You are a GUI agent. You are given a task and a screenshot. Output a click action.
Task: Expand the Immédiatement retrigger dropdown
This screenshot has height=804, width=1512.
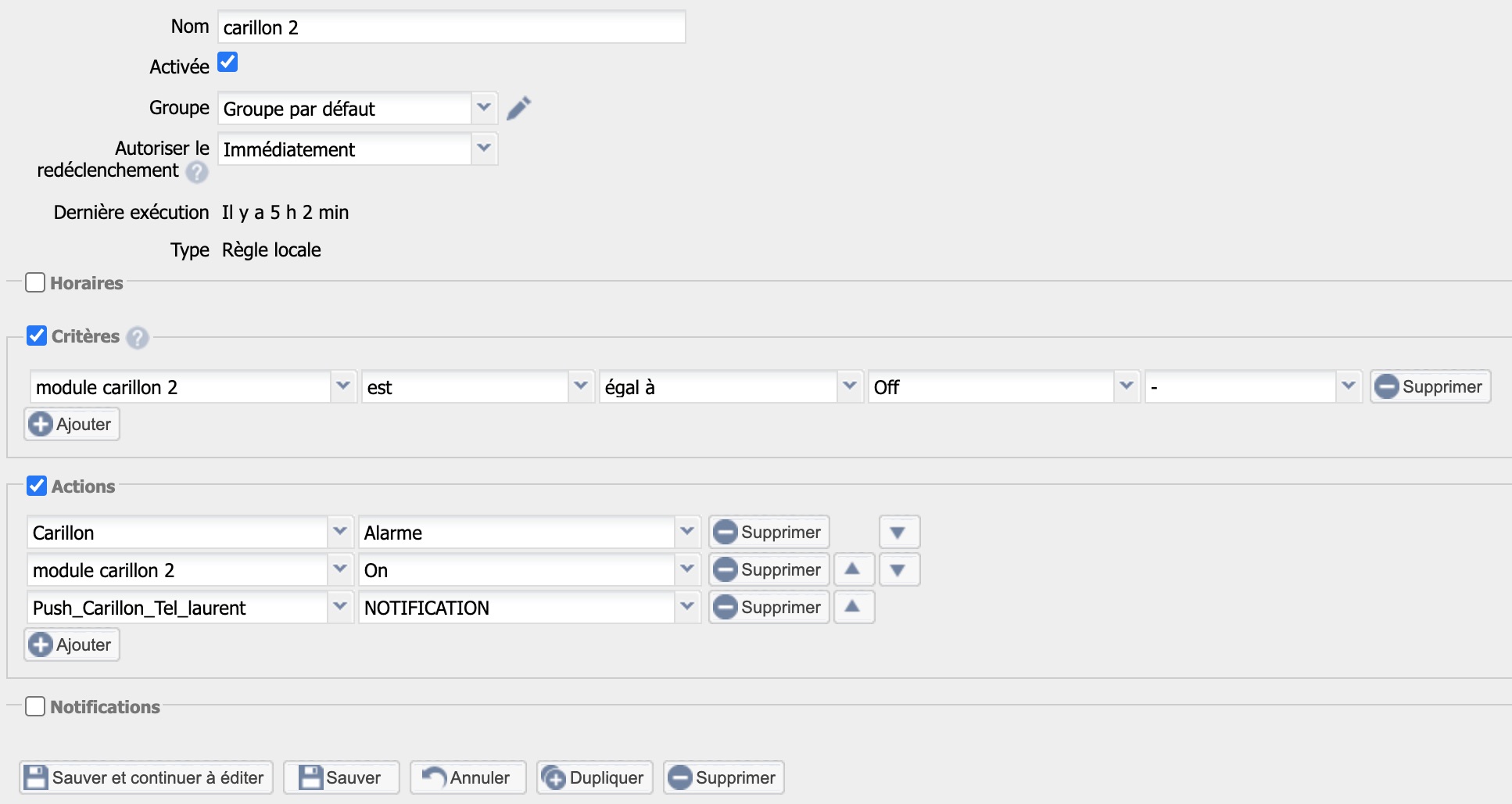pos(483,149)
